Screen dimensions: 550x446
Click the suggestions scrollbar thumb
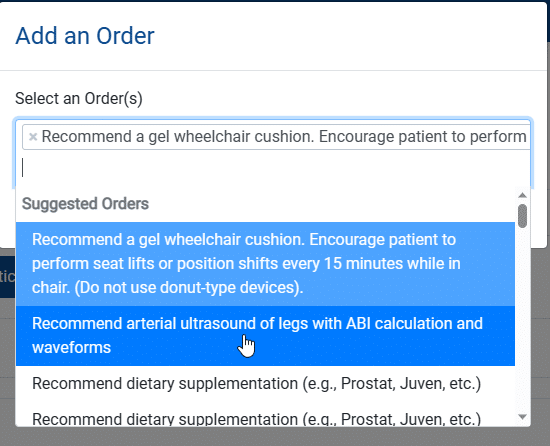pyautogui.click(x=522, y=216)
